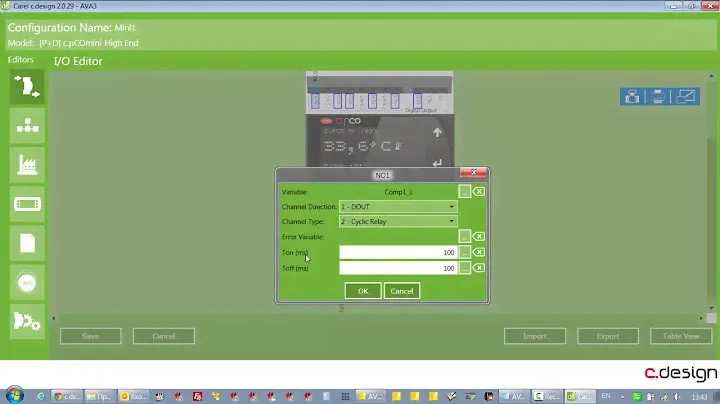Confirm the NO1 dialog with OK
Screen dimensions: 720x404
[x=362, y=291]
